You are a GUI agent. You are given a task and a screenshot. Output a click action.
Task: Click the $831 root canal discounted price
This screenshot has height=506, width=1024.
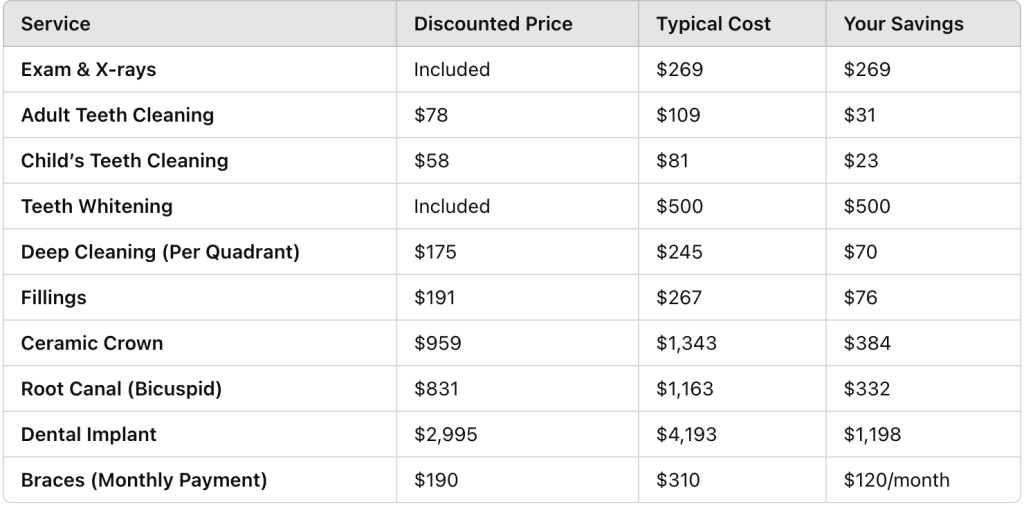coord(436,389)
